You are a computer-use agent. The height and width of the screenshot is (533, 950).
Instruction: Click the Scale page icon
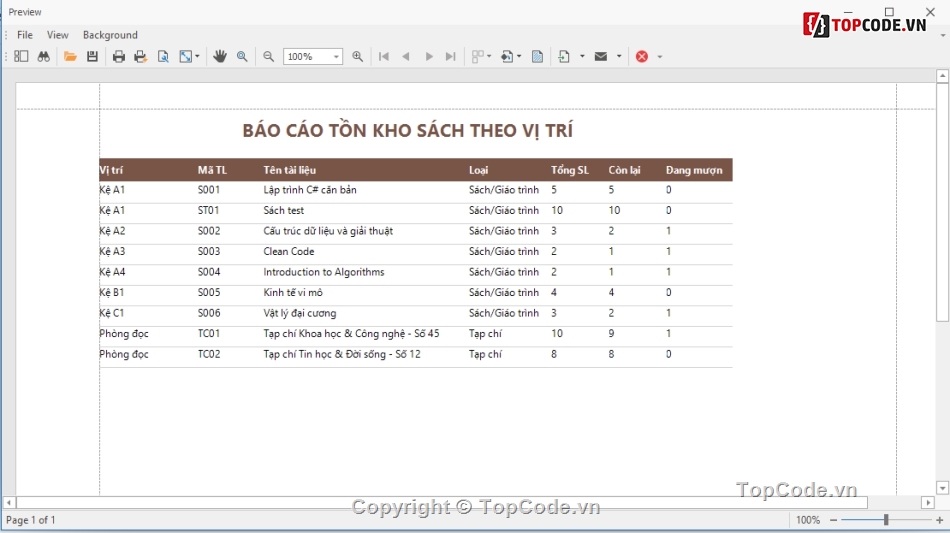185,56
